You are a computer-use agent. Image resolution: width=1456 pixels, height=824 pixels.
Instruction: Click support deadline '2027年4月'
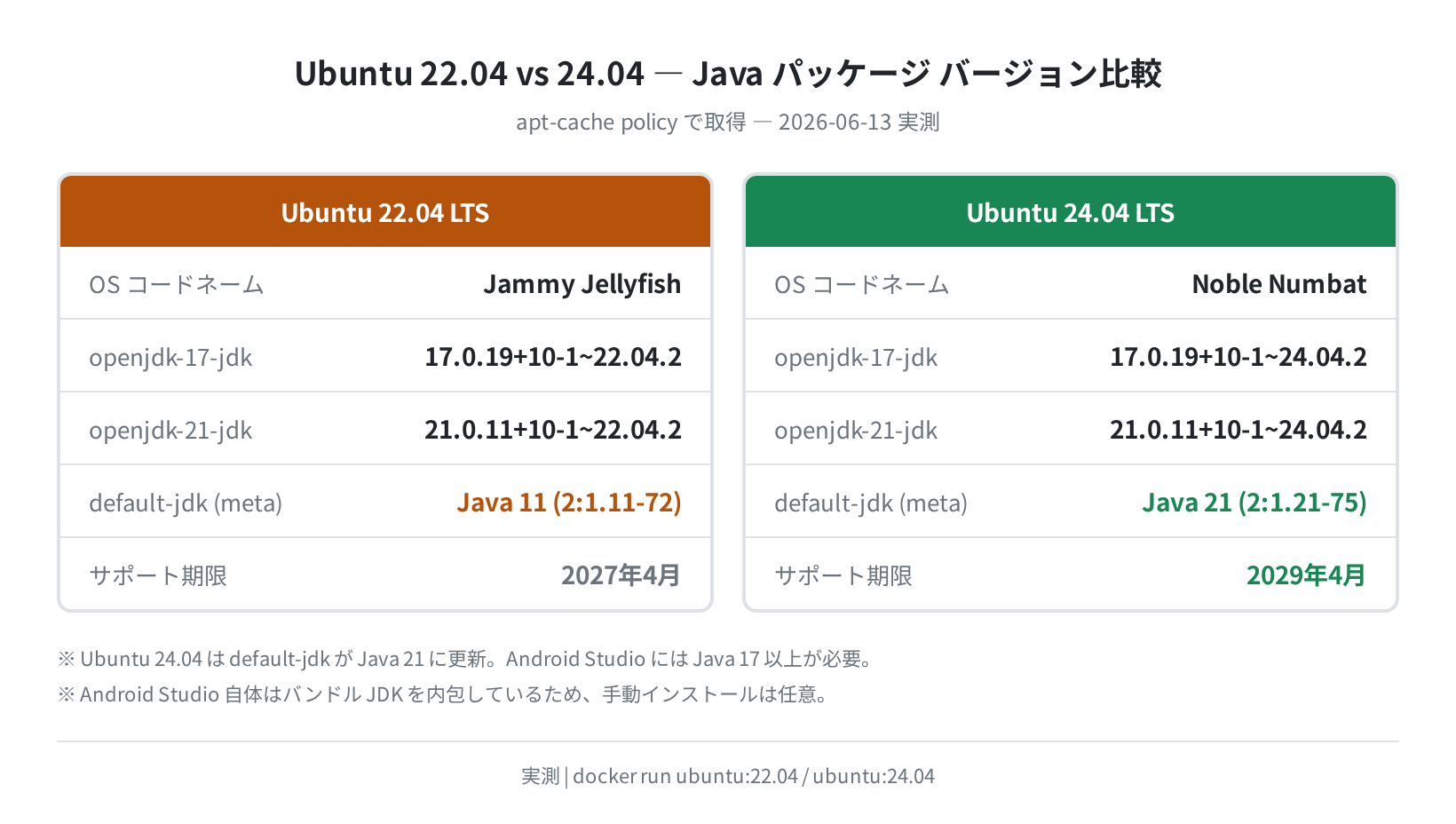coord(621,575)
